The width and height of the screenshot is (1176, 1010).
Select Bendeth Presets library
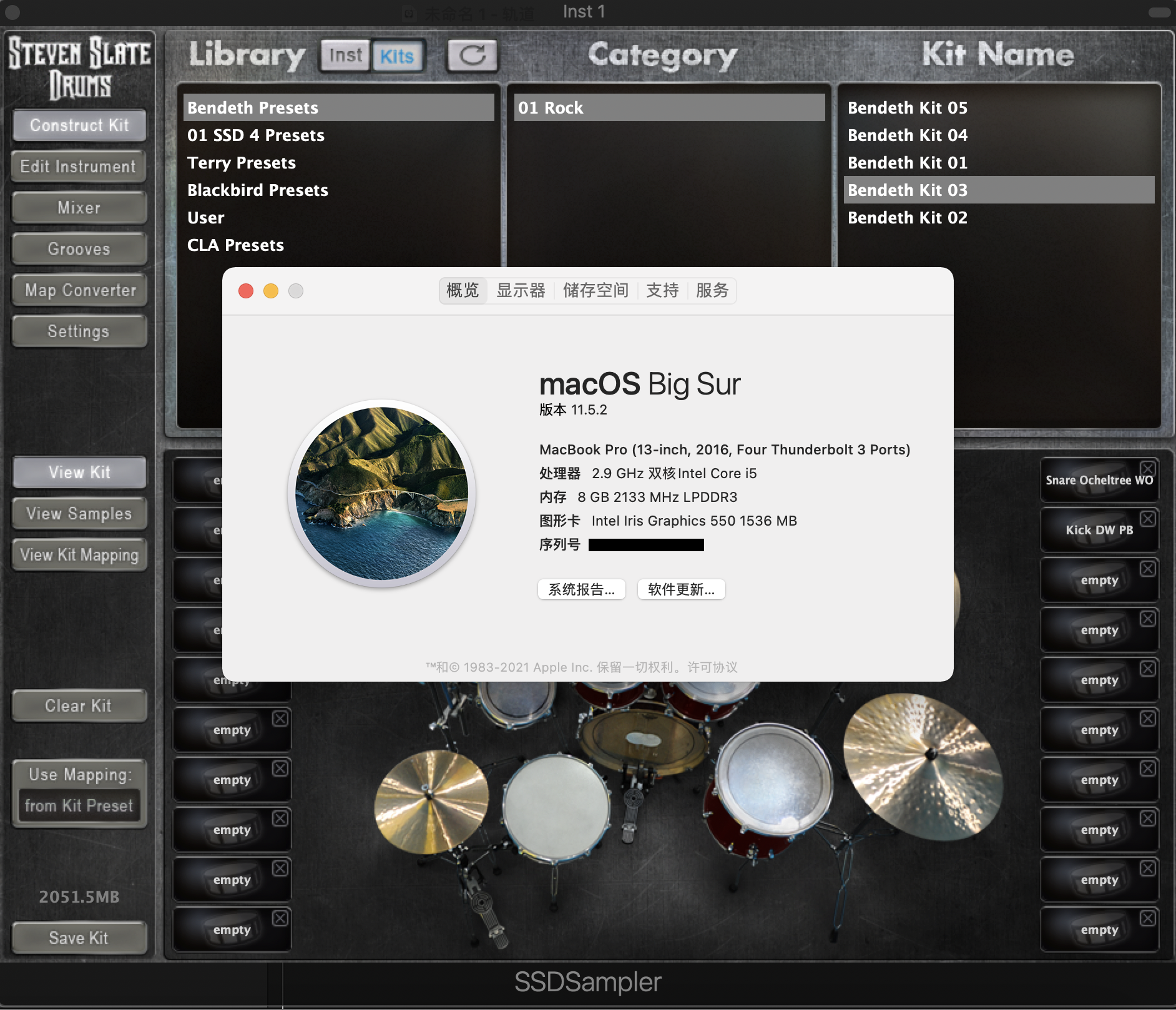point(338,107)
